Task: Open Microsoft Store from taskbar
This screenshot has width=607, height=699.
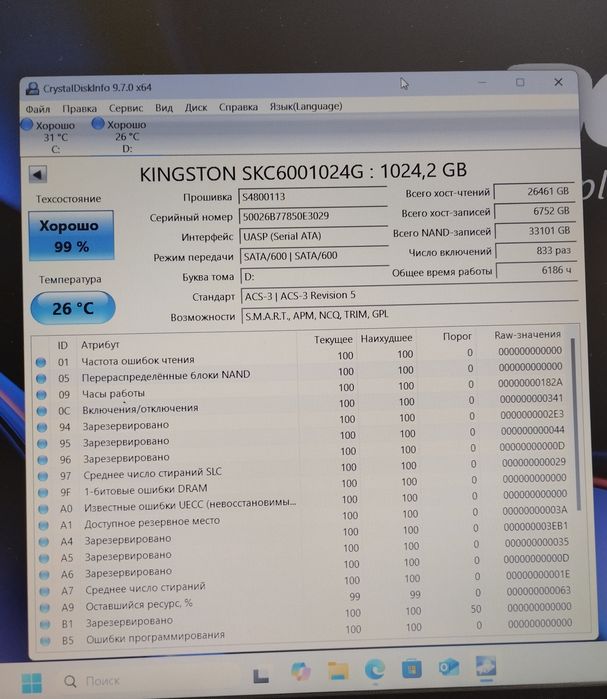Action: pyautogui.click(x=411, y=669)
